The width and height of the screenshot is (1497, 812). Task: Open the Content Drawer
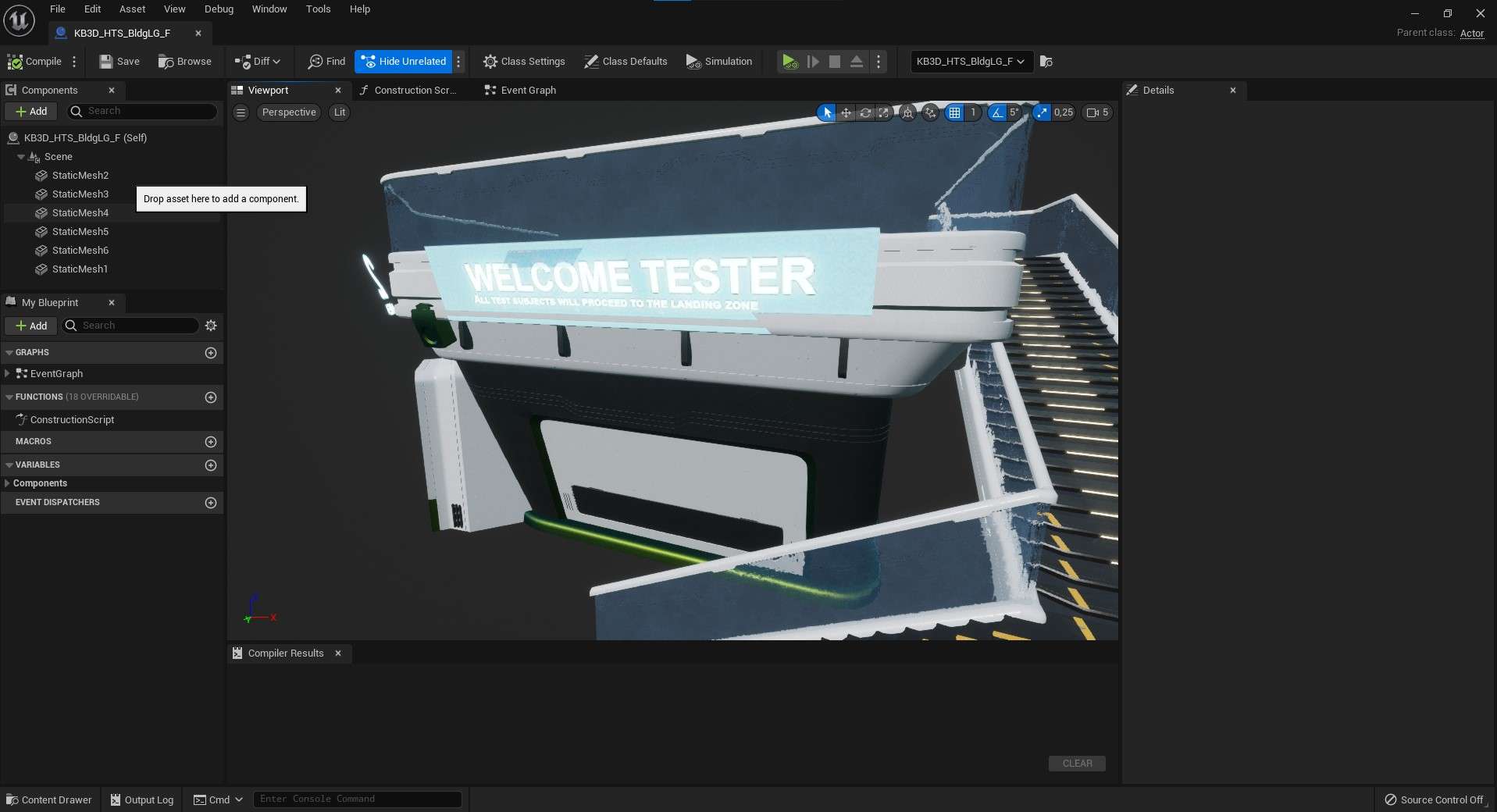[48, 800]
